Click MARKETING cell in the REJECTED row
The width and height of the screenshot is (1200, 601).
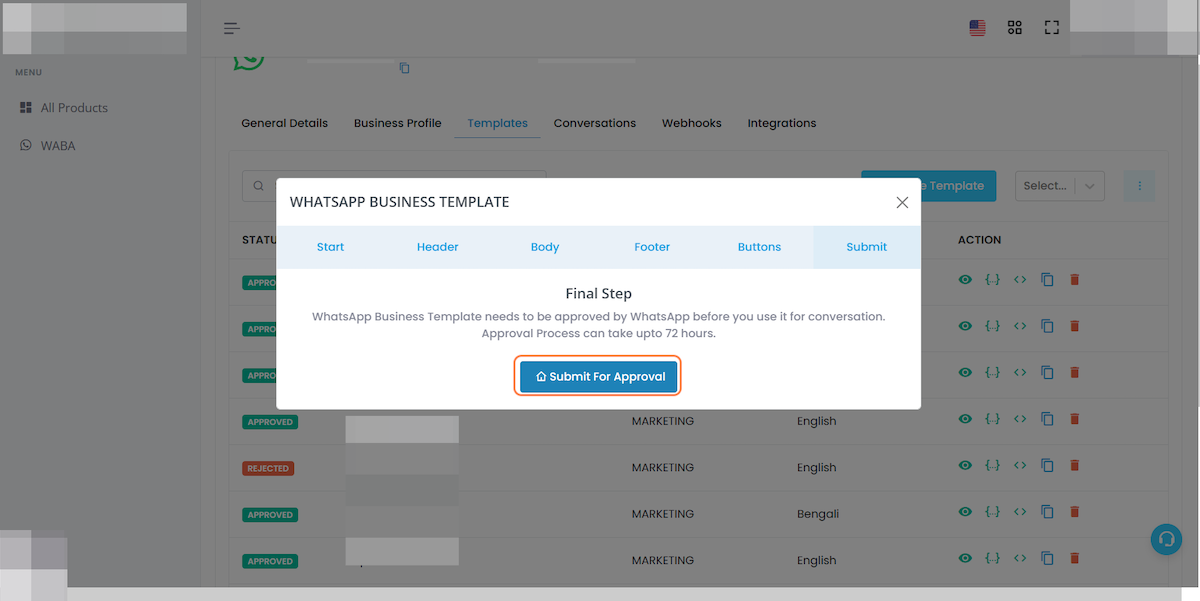pos(663,467)
